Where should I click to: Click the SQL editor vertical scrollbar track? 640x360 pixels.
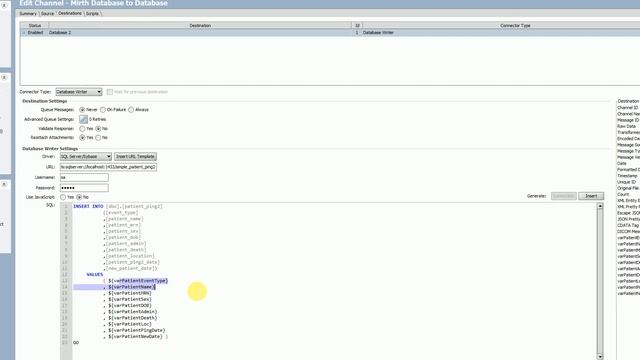point(600,281)
